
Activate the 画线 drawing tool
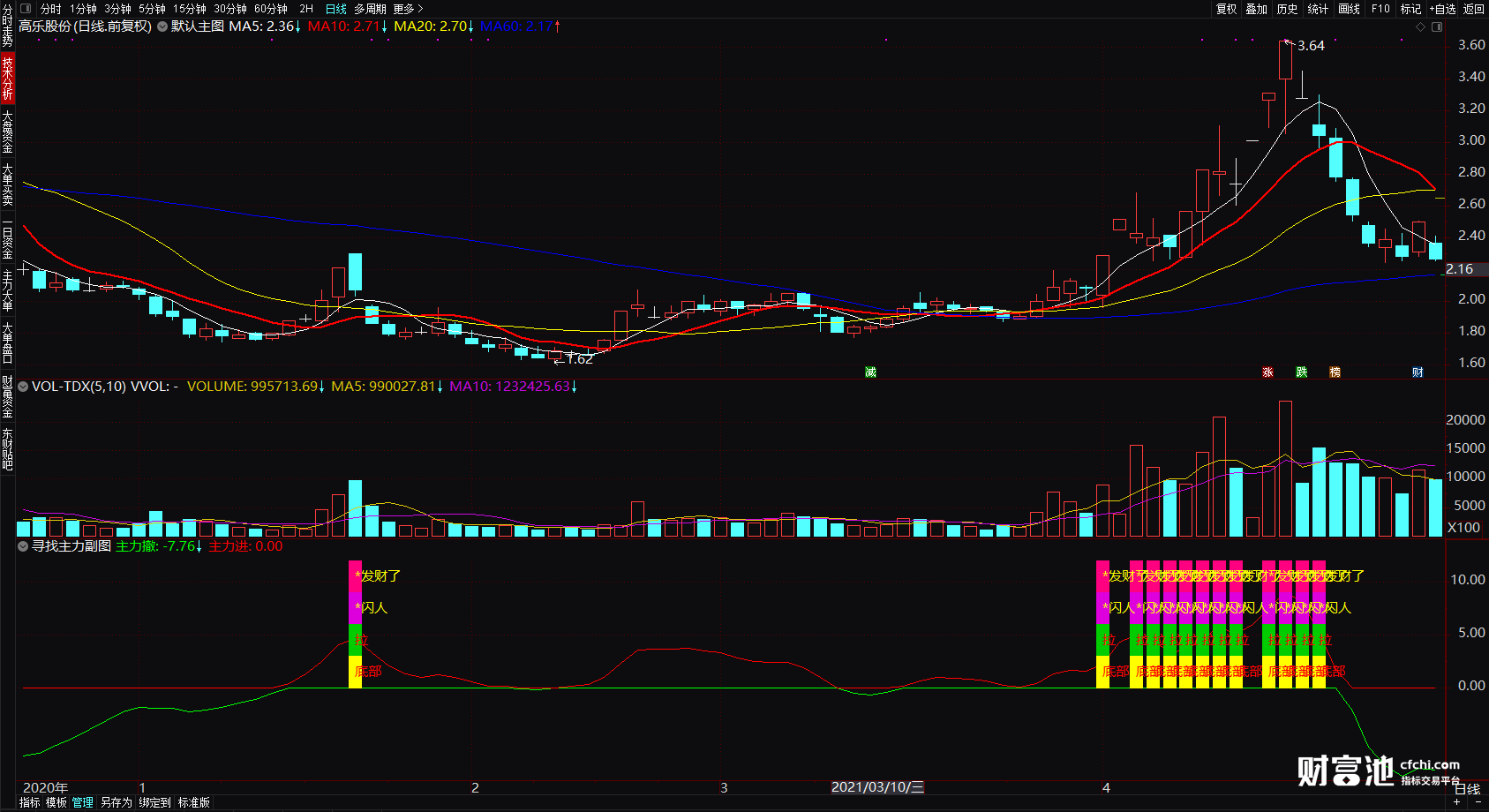pos(1349,8)
